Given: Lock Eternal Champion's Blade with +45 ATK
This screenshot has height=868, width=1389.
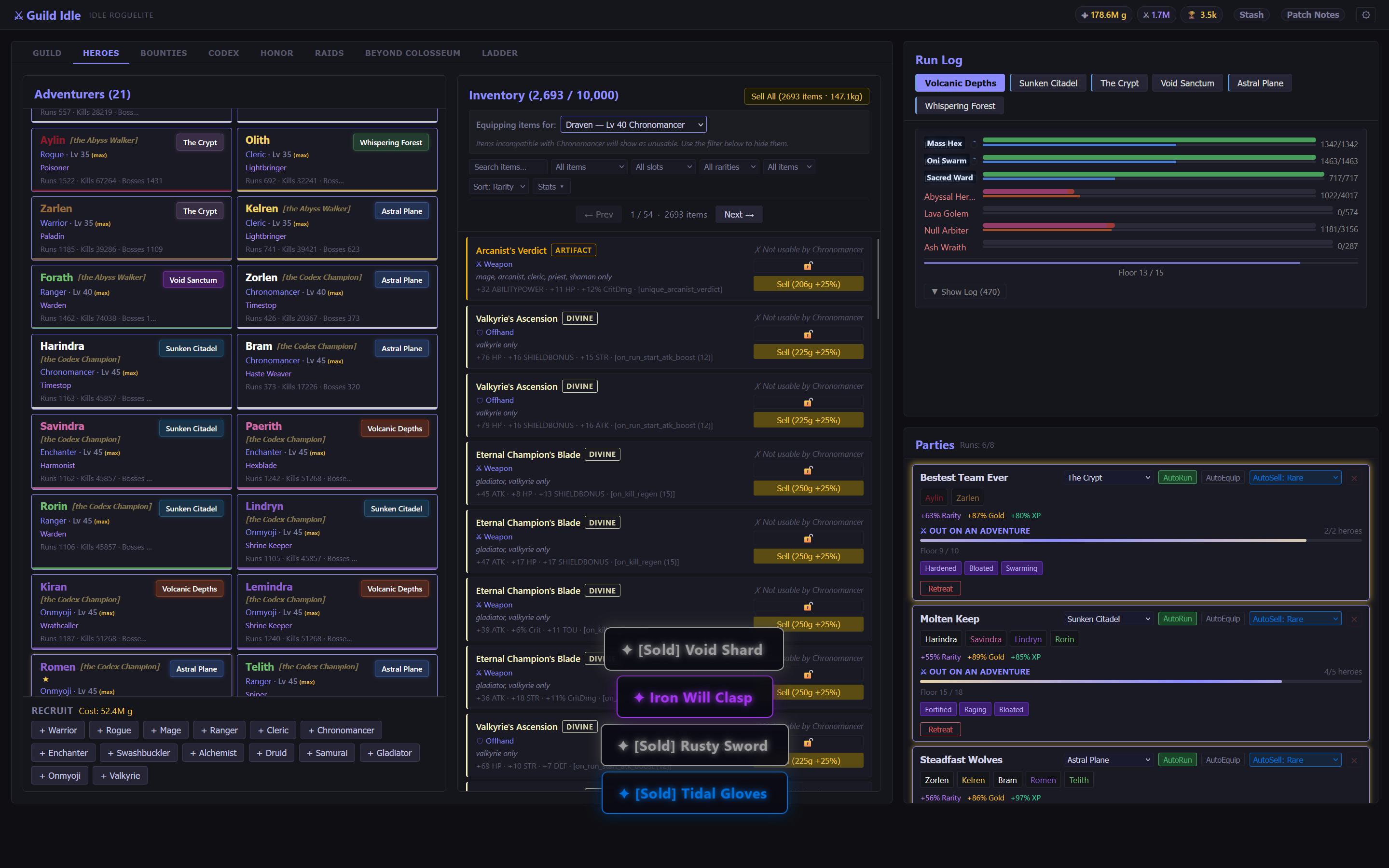Looking at the screenshot, I should click(808, 470).
